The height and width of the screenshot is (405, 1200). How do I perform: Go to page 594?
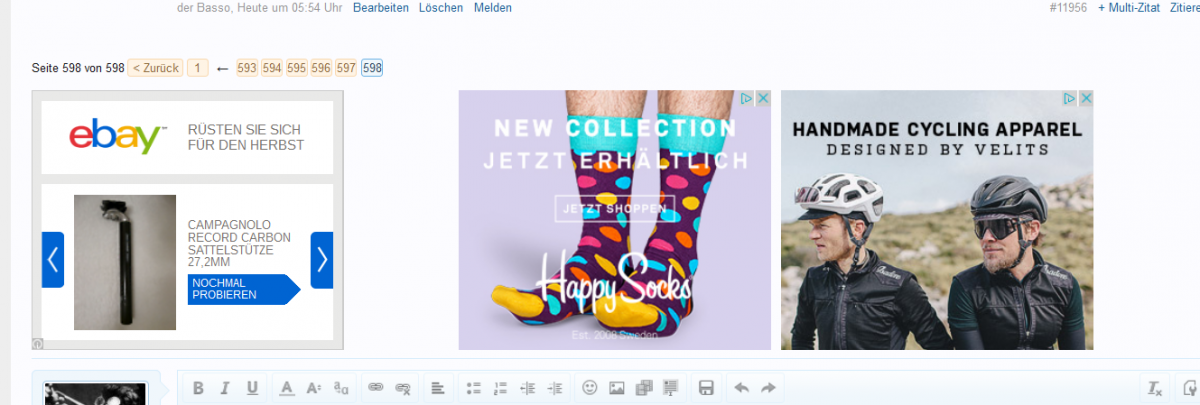[x=272, y=68]
